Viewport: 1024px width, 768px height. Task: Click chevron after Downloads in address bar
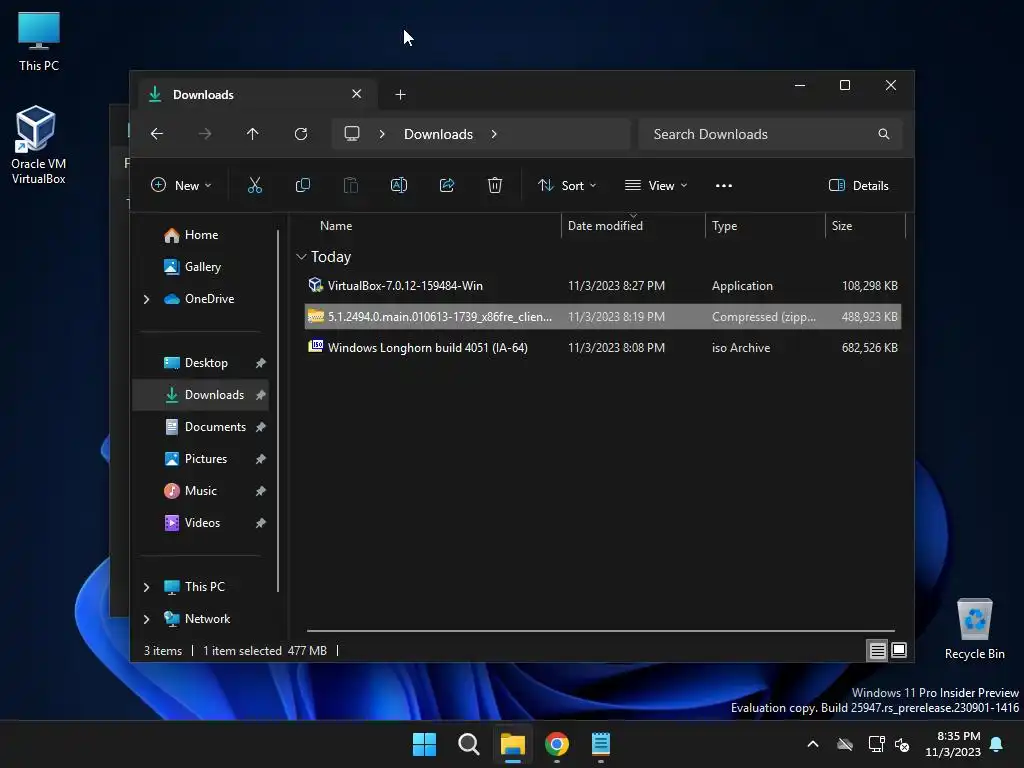tap(494, 134)
